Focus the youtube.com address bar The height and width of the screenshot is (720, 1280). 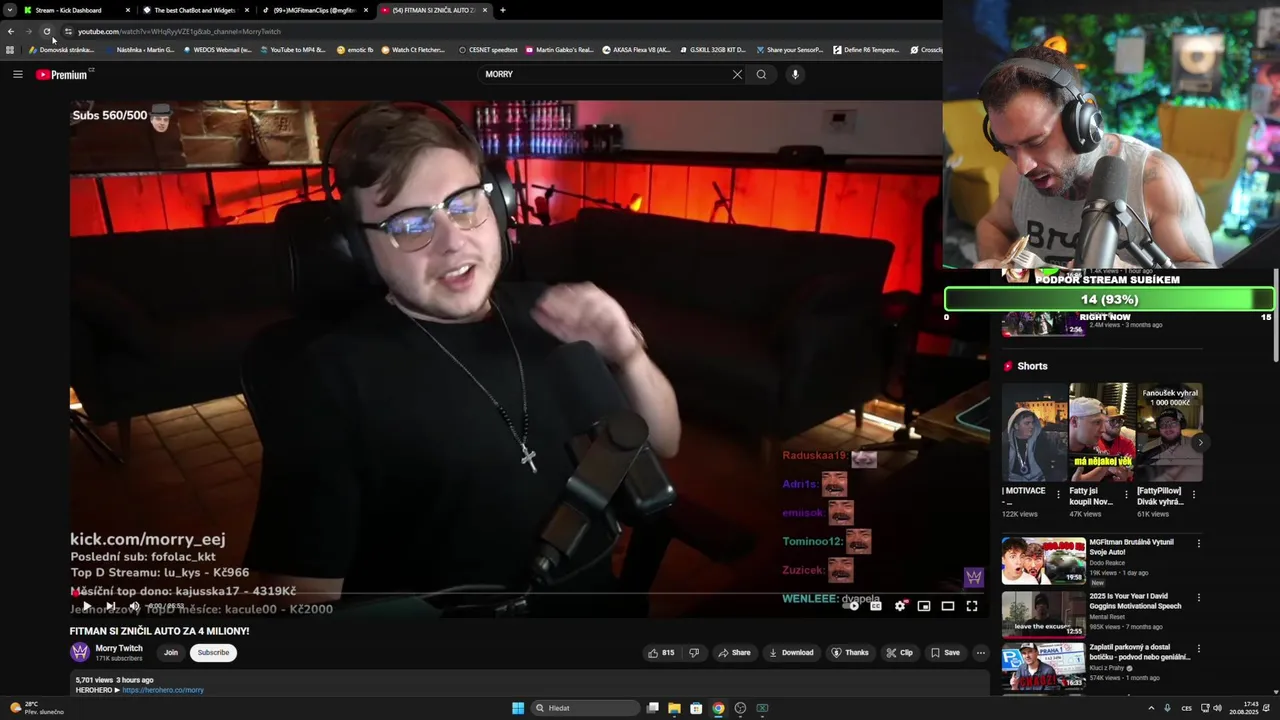point(500,31)
